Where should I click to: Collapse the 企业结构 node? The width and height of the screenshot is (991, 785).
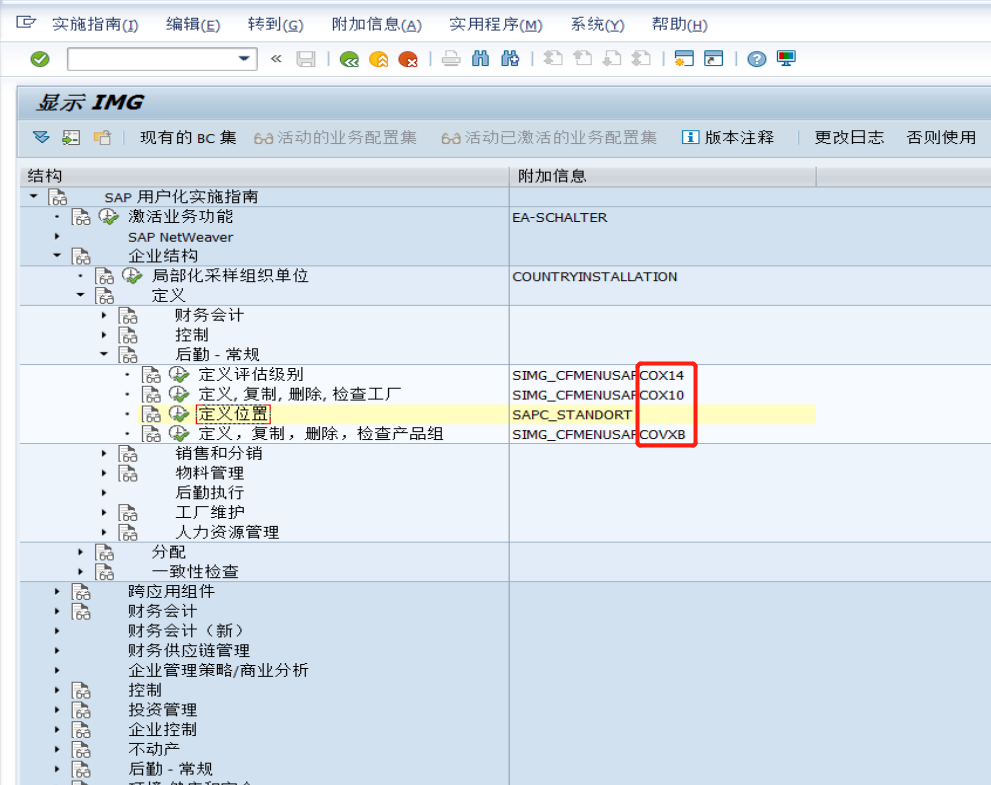click(57, 256)
